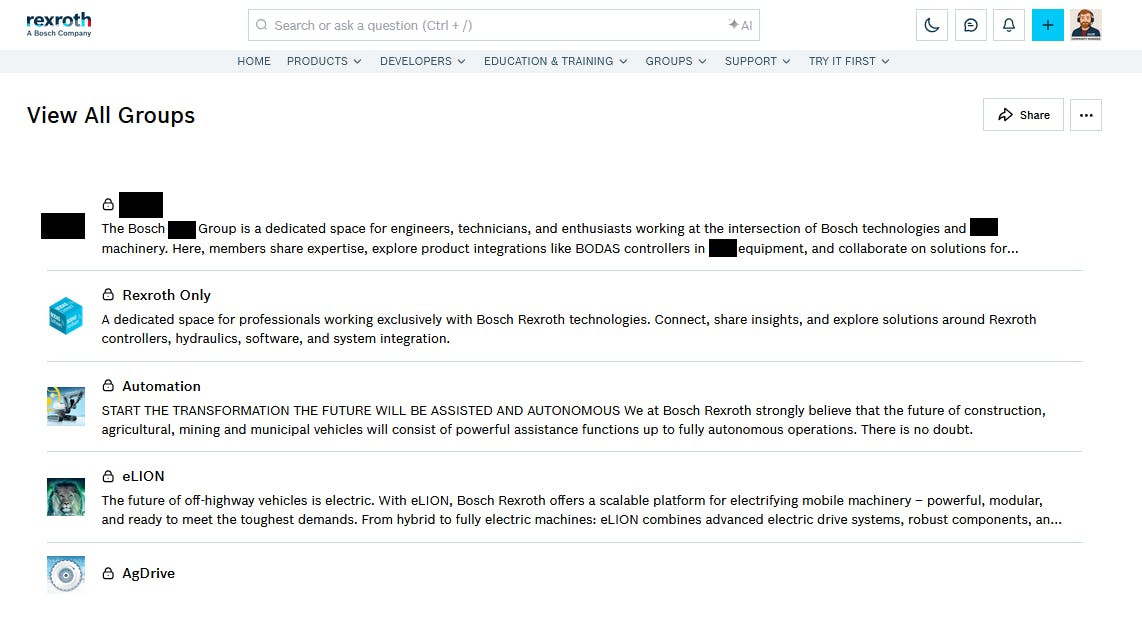Click the AgDrive group thumbnail

click(x=66, y=575)
